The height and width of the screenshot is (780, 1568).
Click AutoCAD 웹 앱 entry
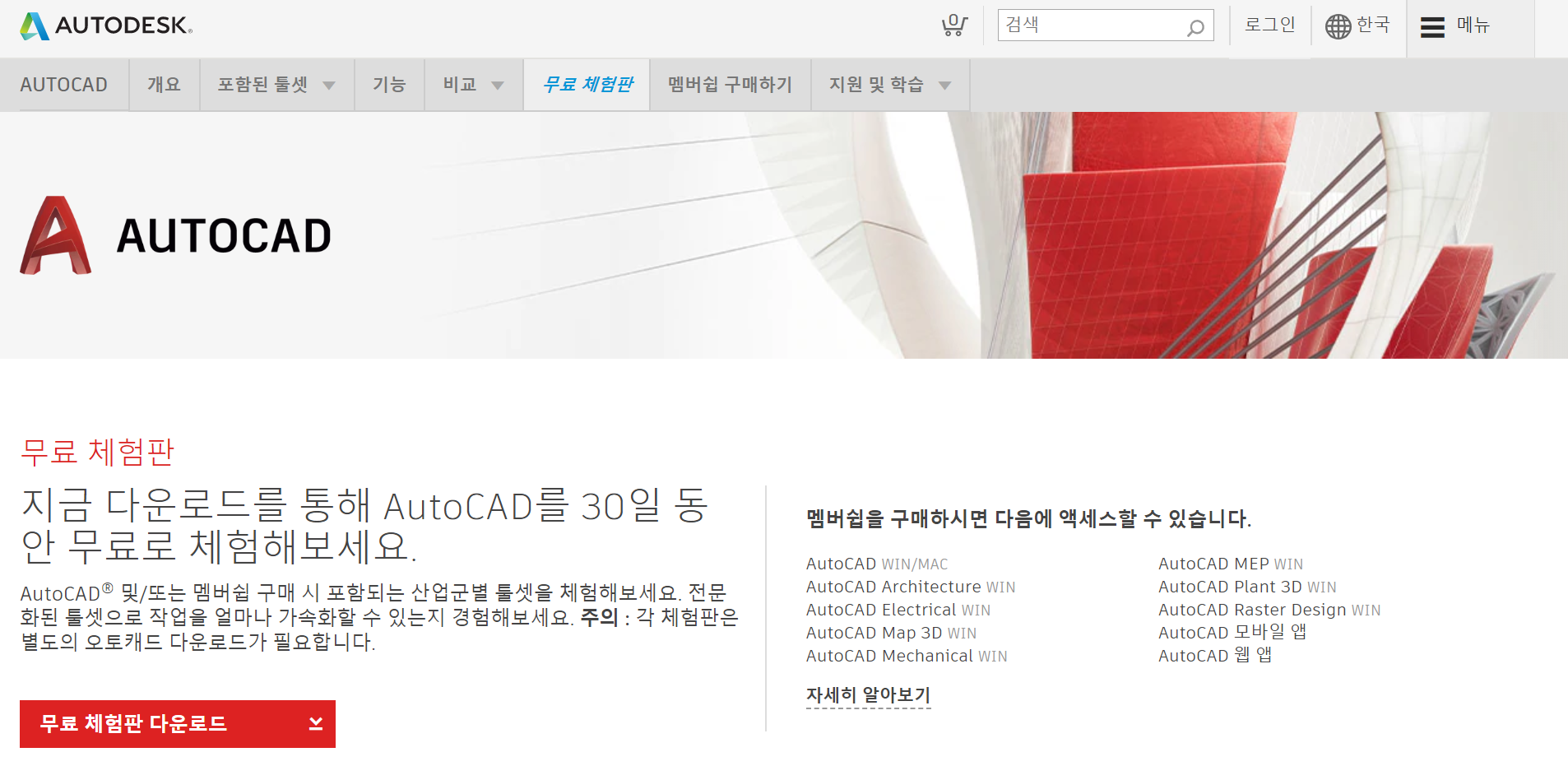1215,655
